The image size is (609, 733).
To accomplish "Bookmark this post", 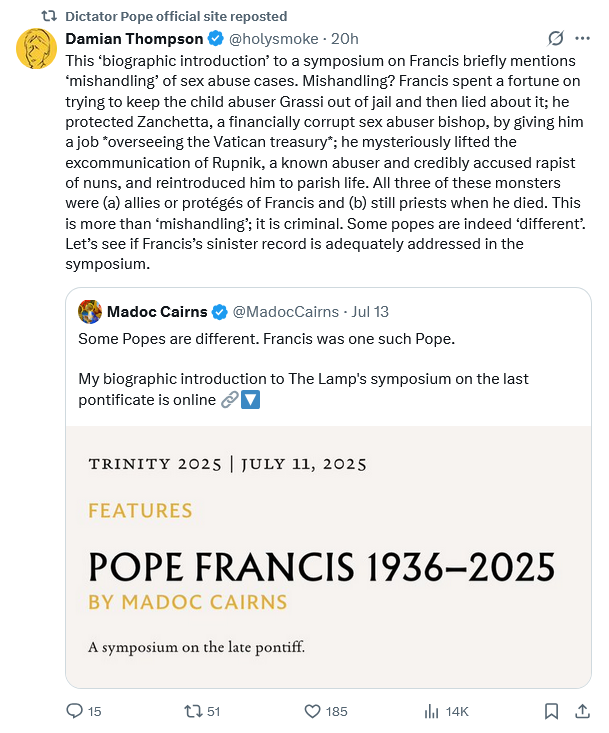I will (x=551, y=711).
